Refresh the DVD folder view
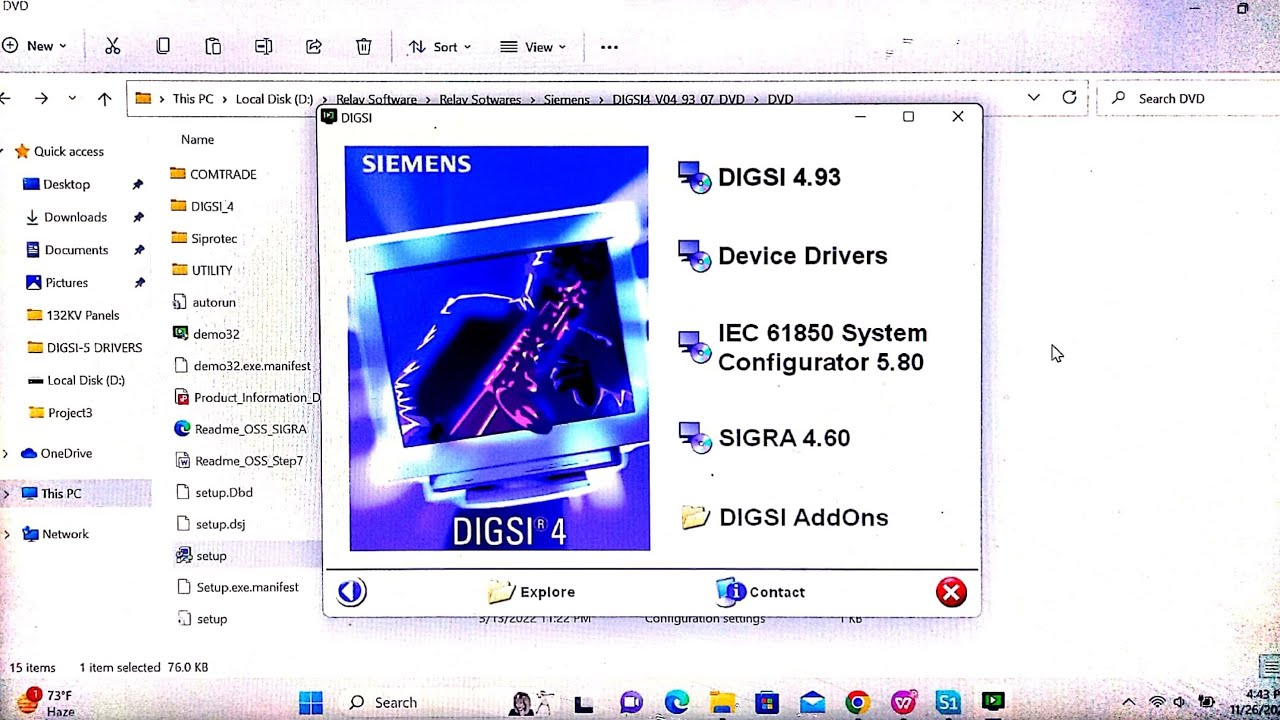This screenshot has width=1280, height=720. coord(1069,97)
